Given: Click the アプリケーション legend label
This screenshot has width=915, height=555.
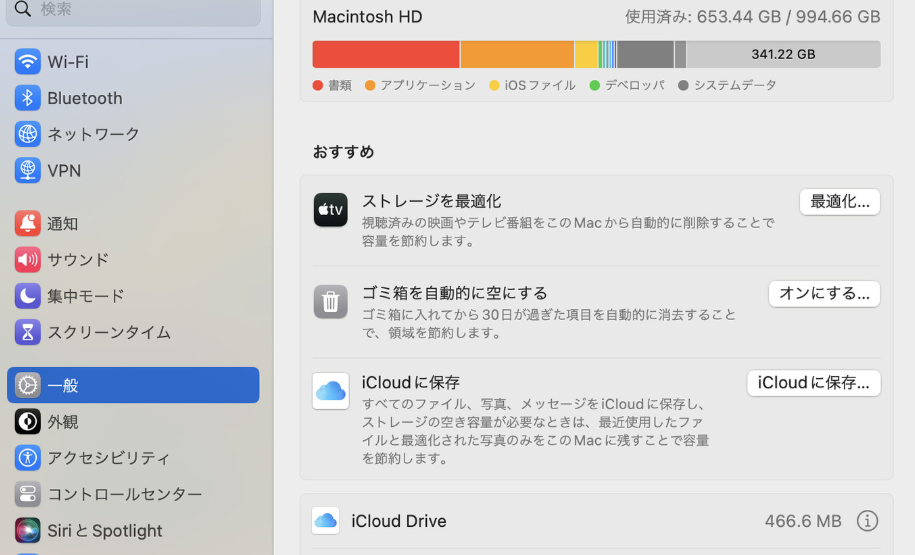Looking at the screenshot, I should click(x=428, y=85).
